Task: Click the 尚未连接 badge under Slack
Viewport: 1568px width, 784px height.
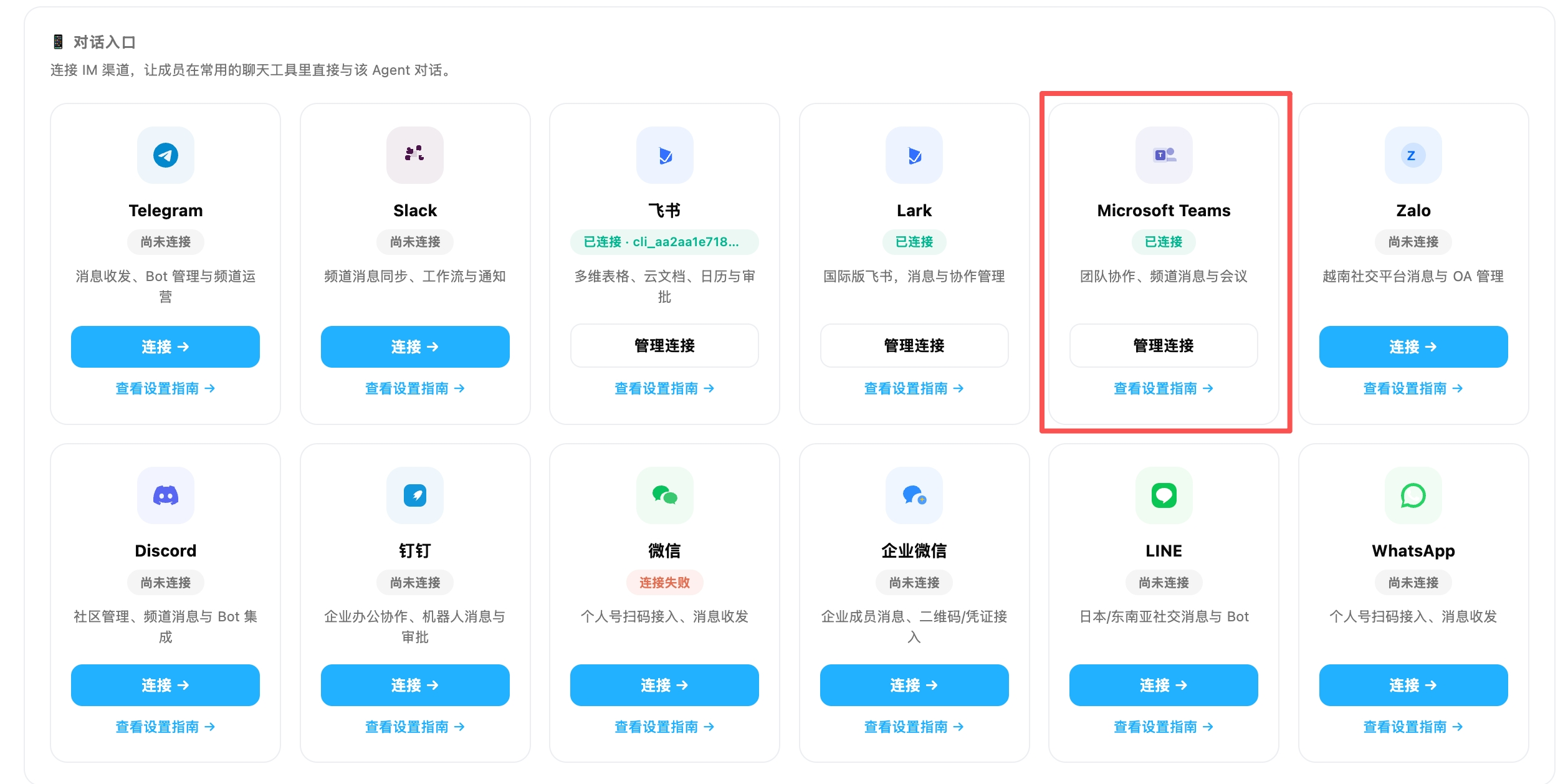Action: [x=415, y=242]
